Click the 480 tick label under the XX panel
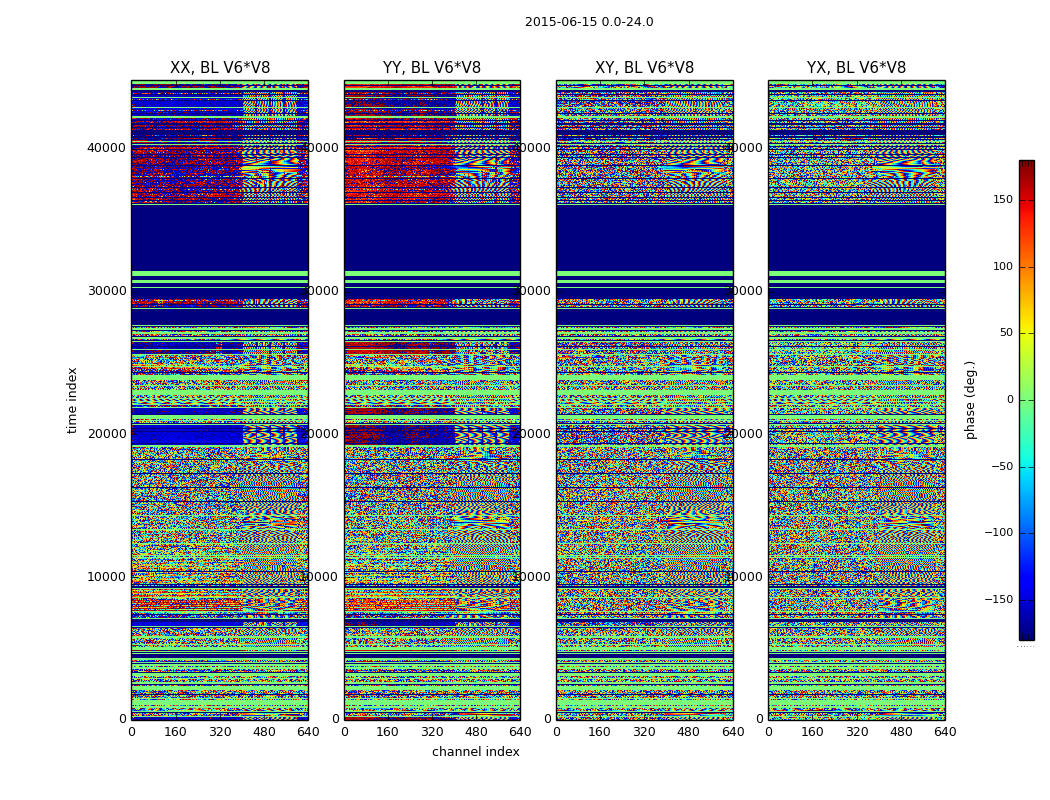Screen dimensions: 1050x800 tap(264, 732)
